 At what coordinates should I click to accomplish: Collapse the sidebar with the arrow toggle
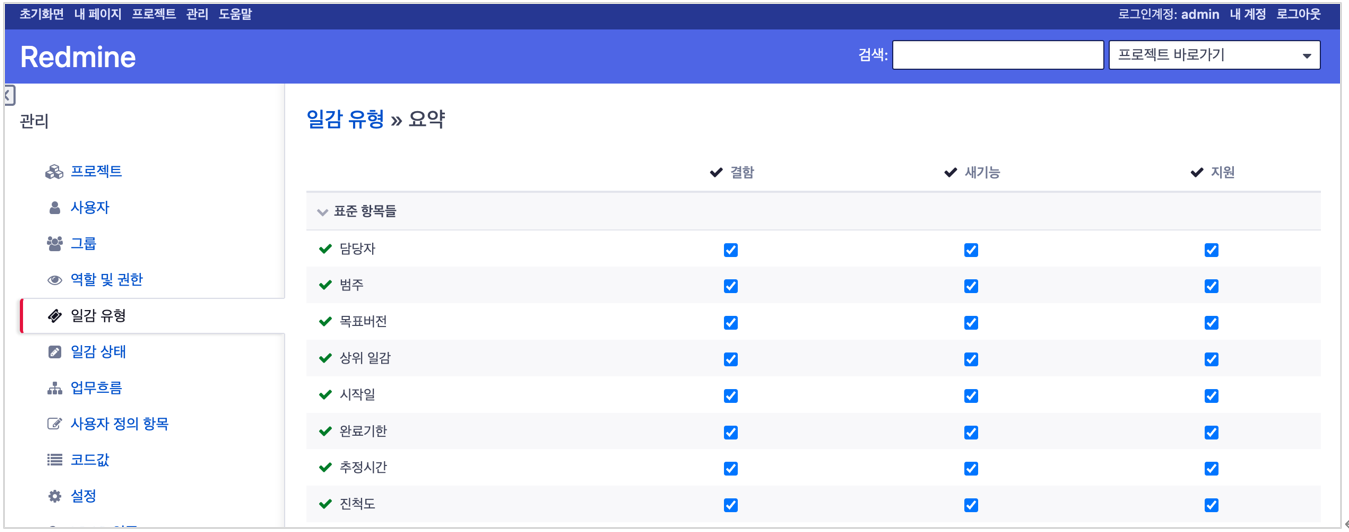coord(8,95)
